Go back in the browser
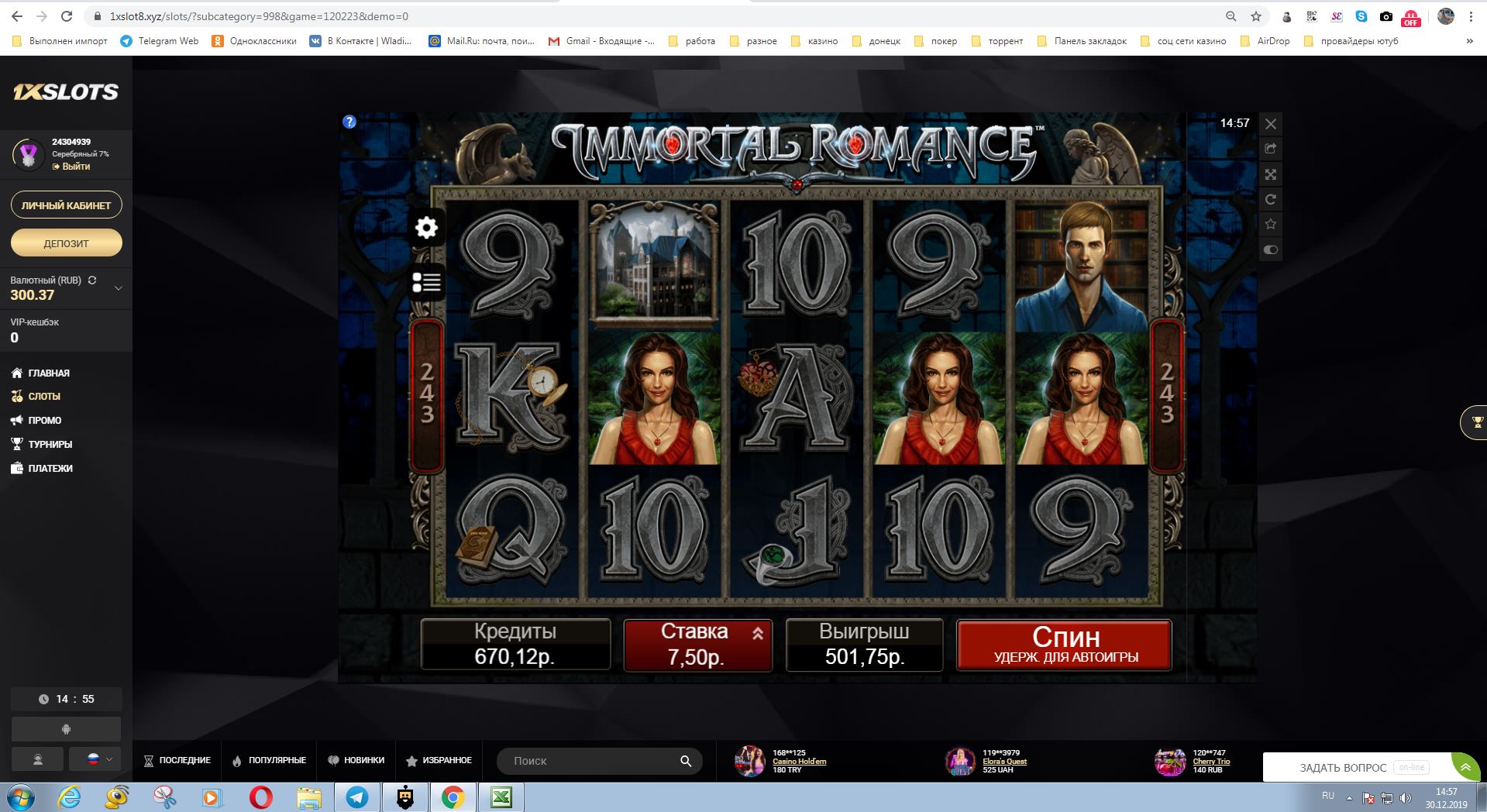The width and height of the screenshot is (1487, 812). pyautogui.click(x=17, y=16)
